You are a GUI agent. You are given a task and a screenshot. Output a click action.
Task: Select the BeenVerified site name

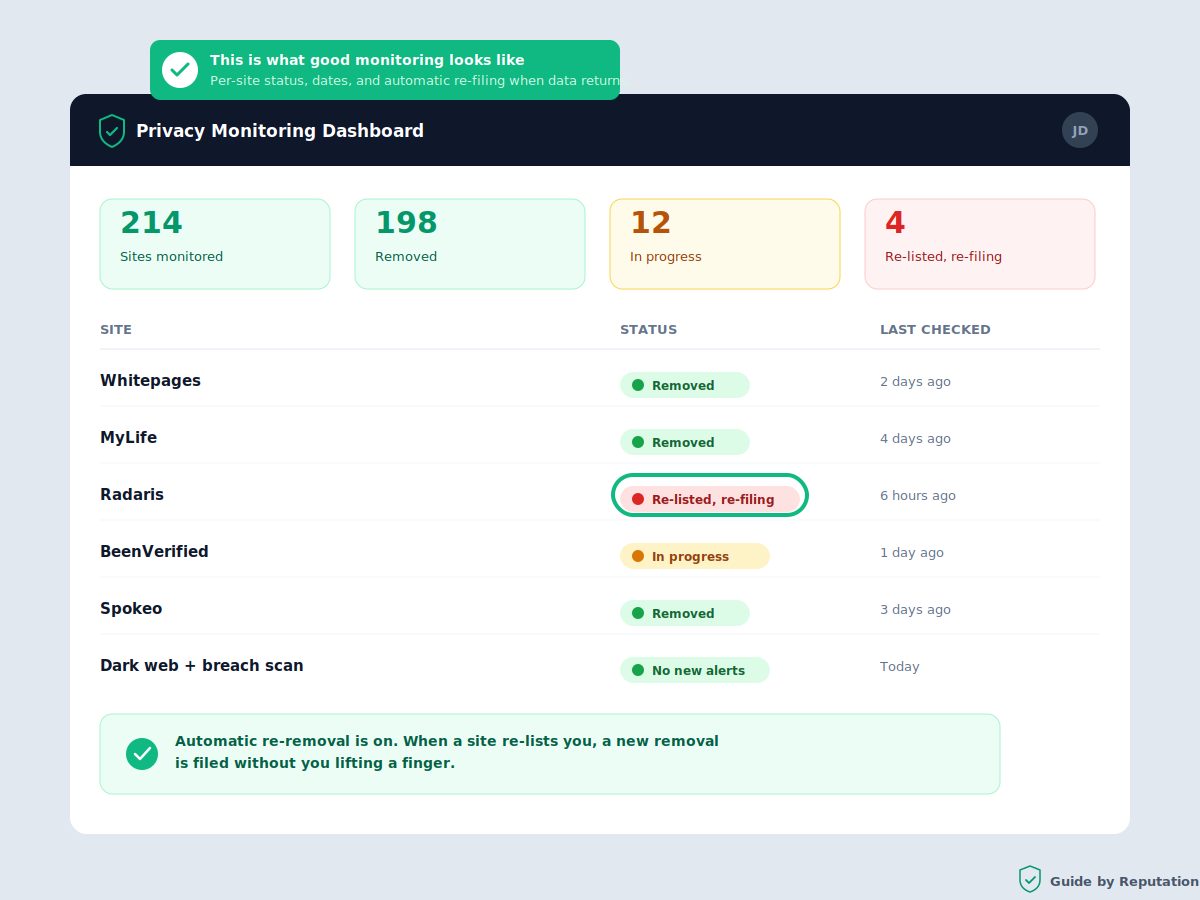pos(154,552)
